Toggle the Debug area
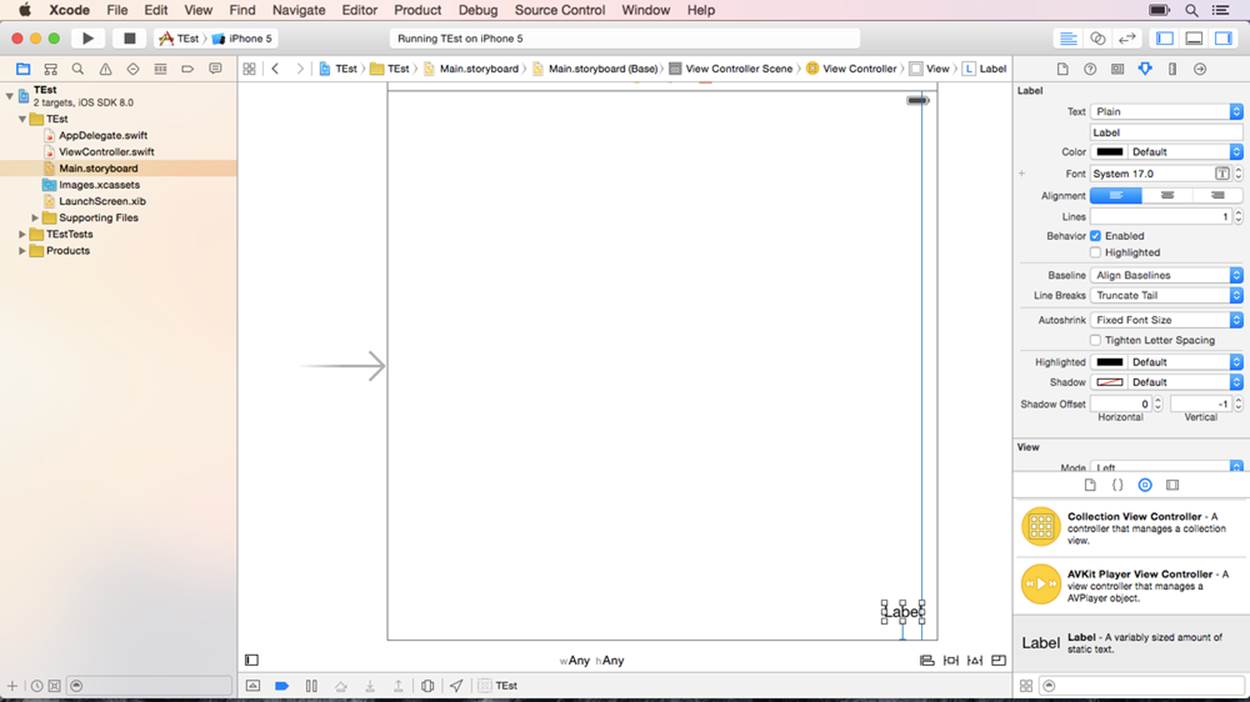Viewport: 1250px width, 702px height. 1194,38
